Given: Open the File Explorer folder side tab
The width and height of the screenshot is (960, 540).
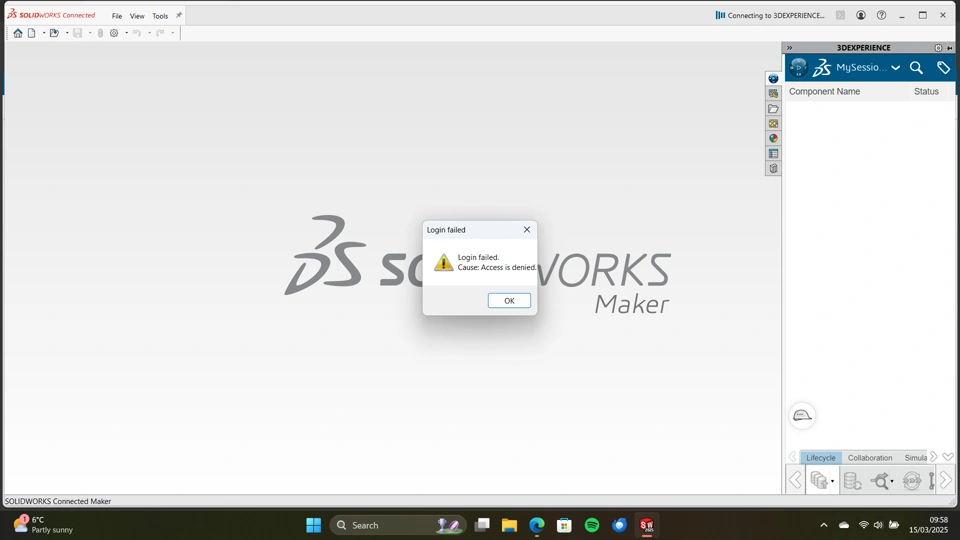Looking at the screenshot, I should pyautogui.click(x=773, y=108).
